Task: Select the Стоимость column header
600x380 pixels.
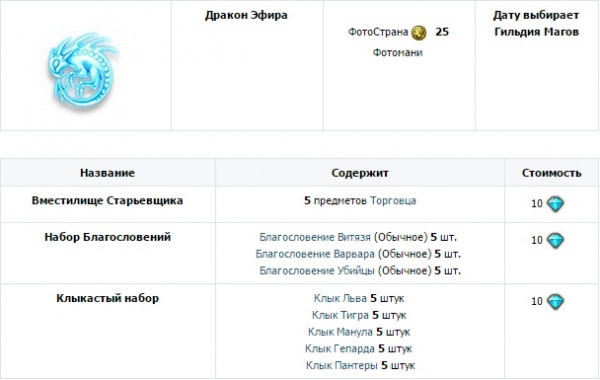Action: 551,173
